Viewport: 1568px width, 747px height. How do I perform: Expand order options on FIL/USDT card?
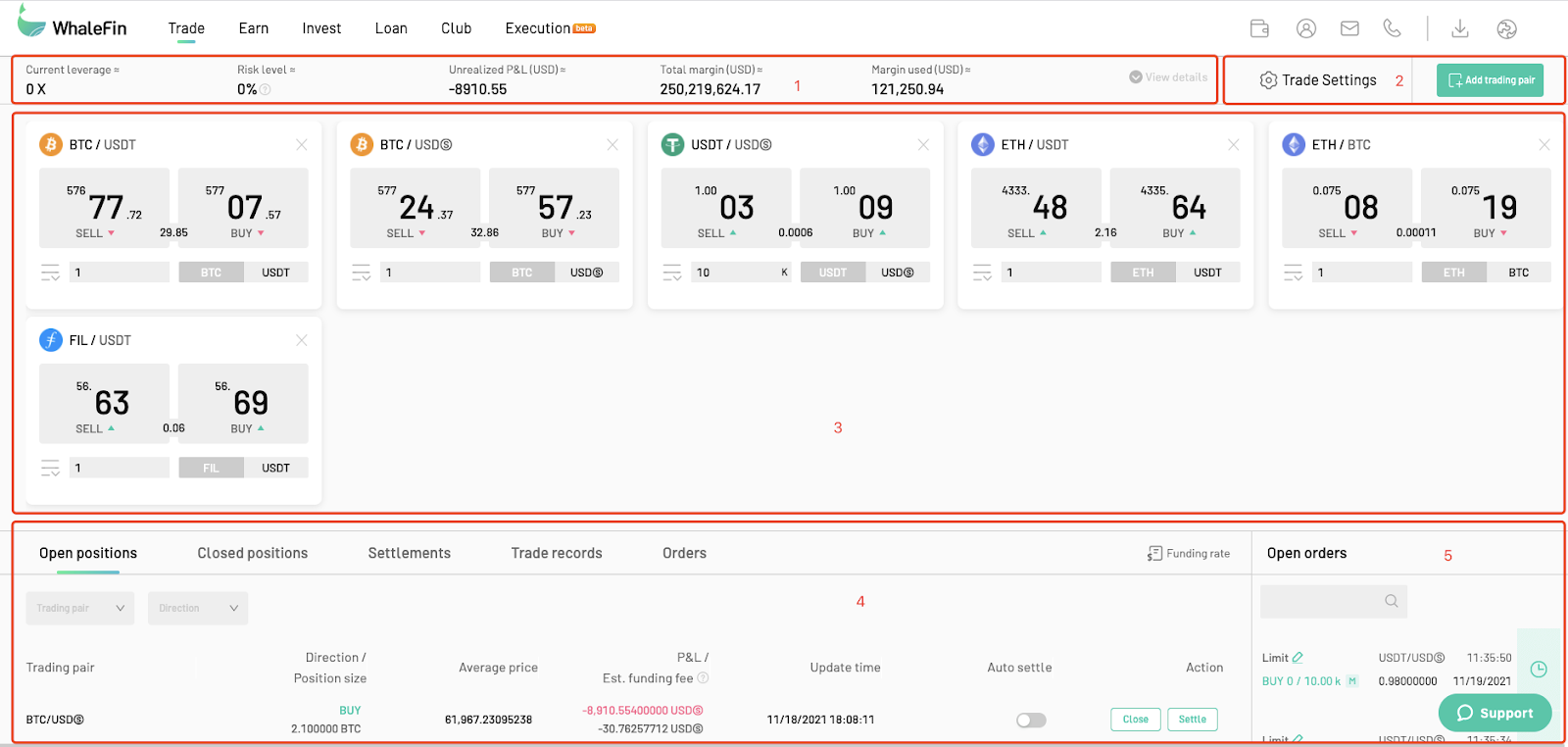[50, 469]
